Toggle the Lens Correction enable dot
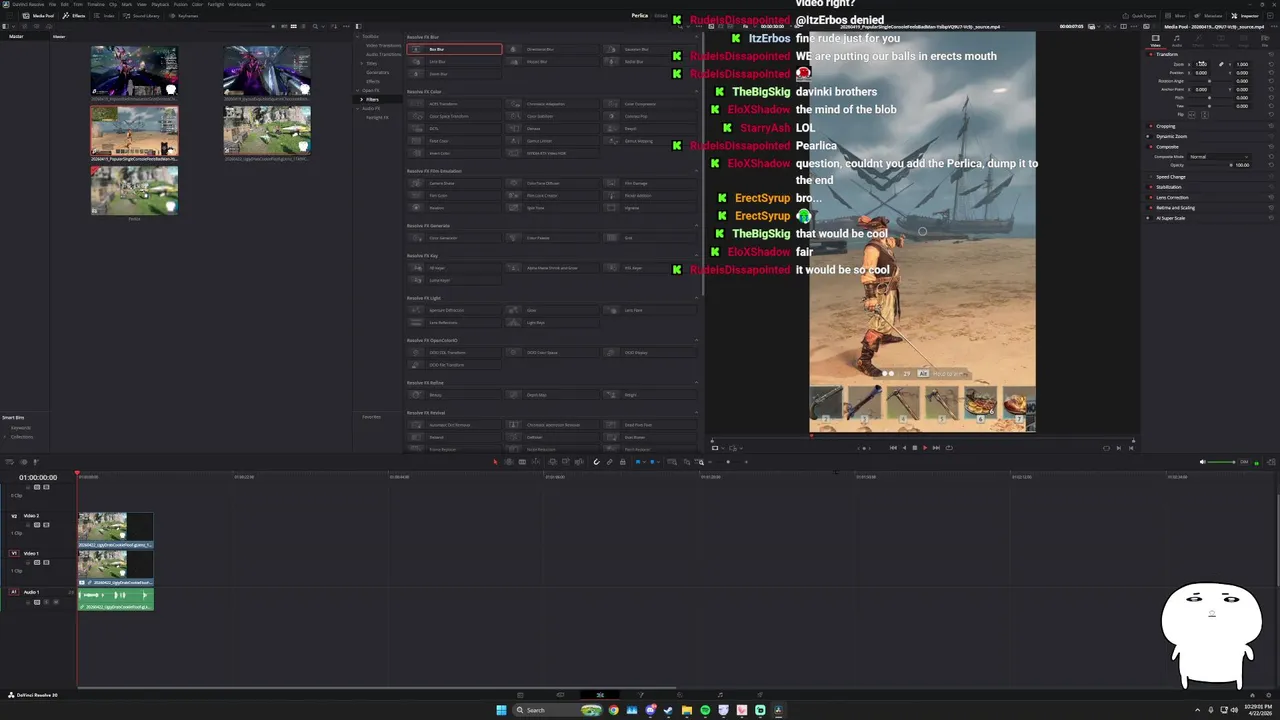 point(1151,198)
